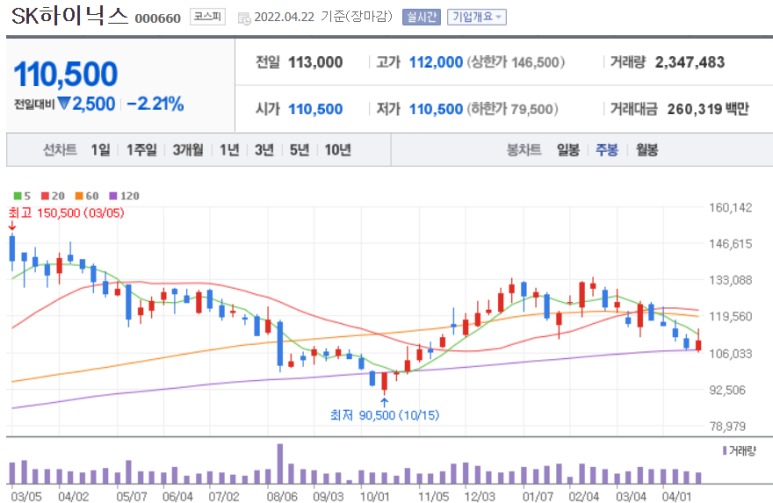Switch to 일봉 daily candle chart
Image resolution: width=773 pixels, height=503 pixels.
click(x=568, y=150)
